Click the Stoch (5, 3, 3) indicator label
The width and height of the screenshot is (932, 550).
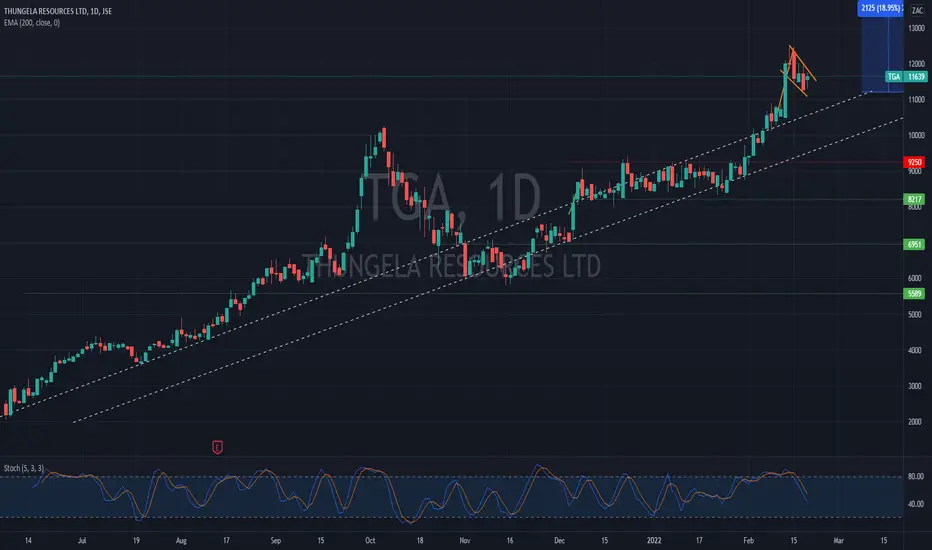[24, 468]
